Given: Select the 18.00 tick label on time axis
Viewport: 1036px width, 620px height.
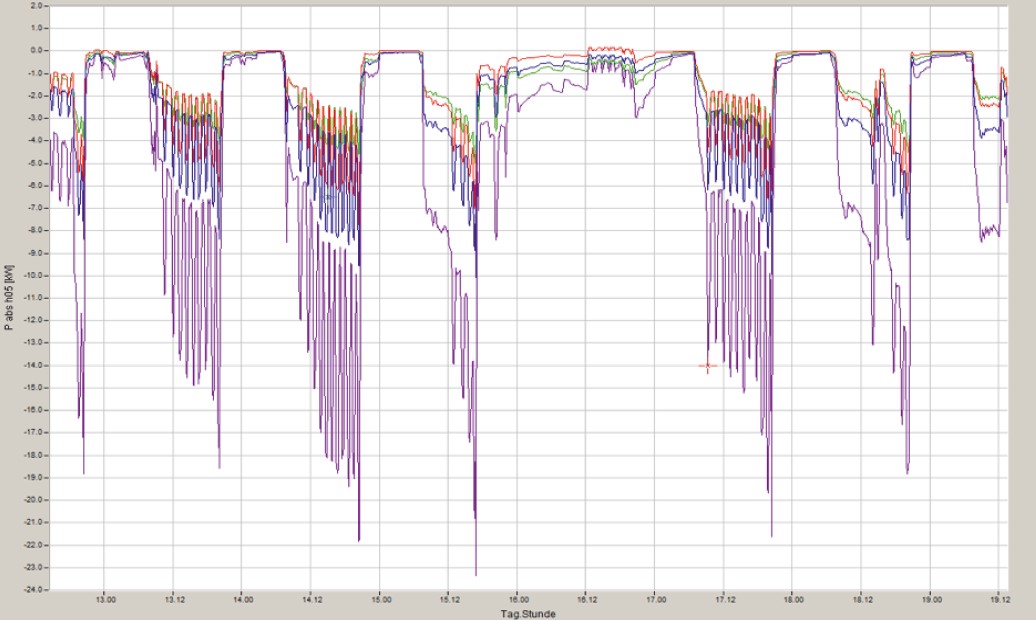Looking at the screenshot, I should (792, 600).
